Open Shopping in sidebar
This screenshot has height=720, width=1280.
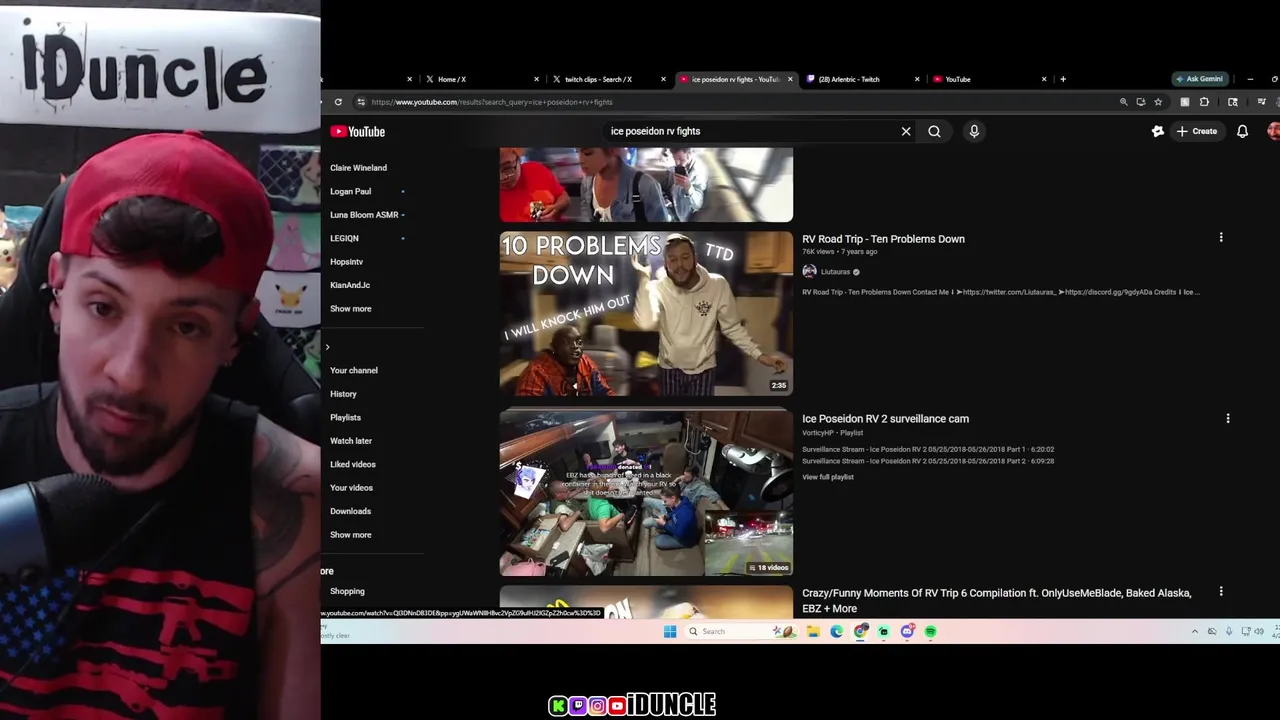coord(347,591)
